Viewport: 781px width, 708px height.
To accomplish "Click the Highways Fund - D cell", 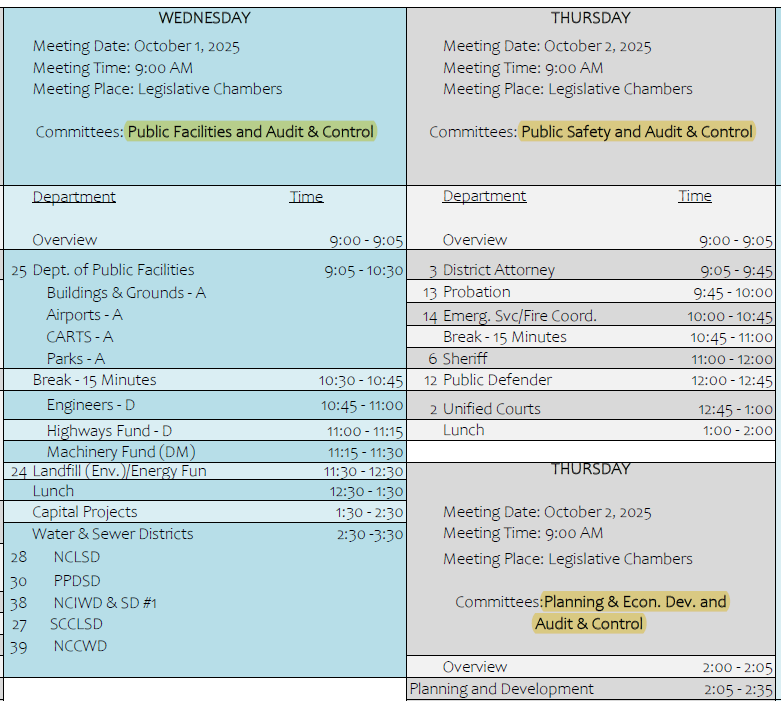I will coord(102,431).
